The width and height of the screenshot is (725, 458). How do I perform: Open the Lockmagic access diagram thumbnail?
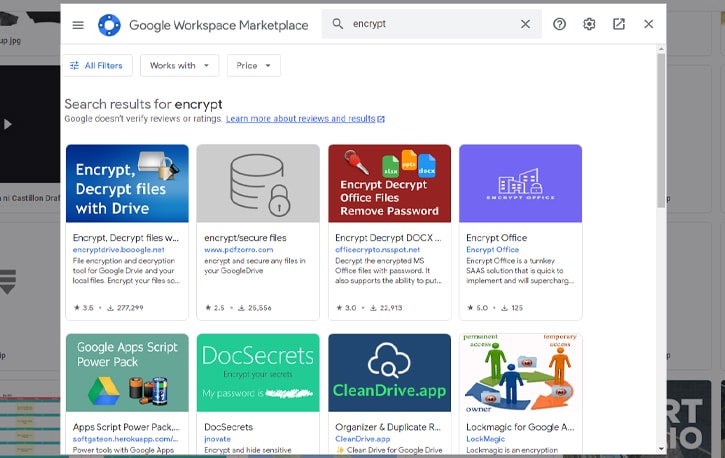(x=521, y=373)
